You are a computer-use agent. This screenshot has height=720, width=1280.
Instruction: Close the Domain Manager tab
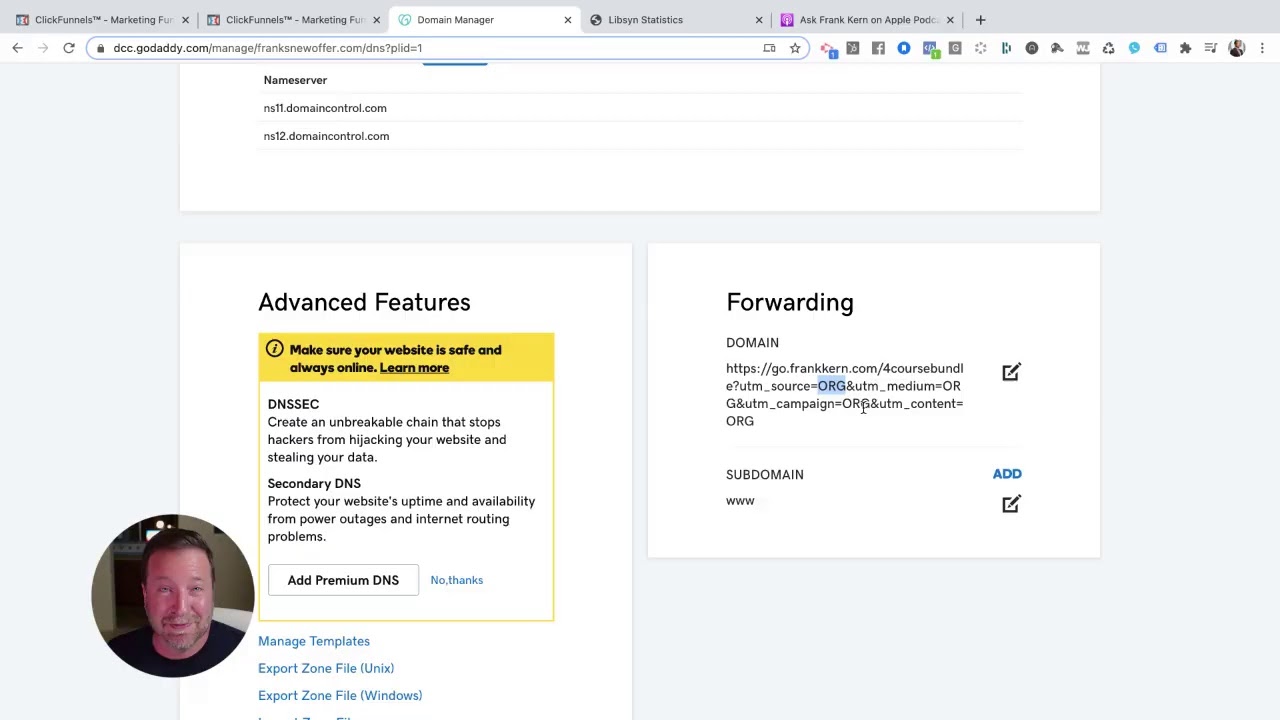tap(568, 20)
